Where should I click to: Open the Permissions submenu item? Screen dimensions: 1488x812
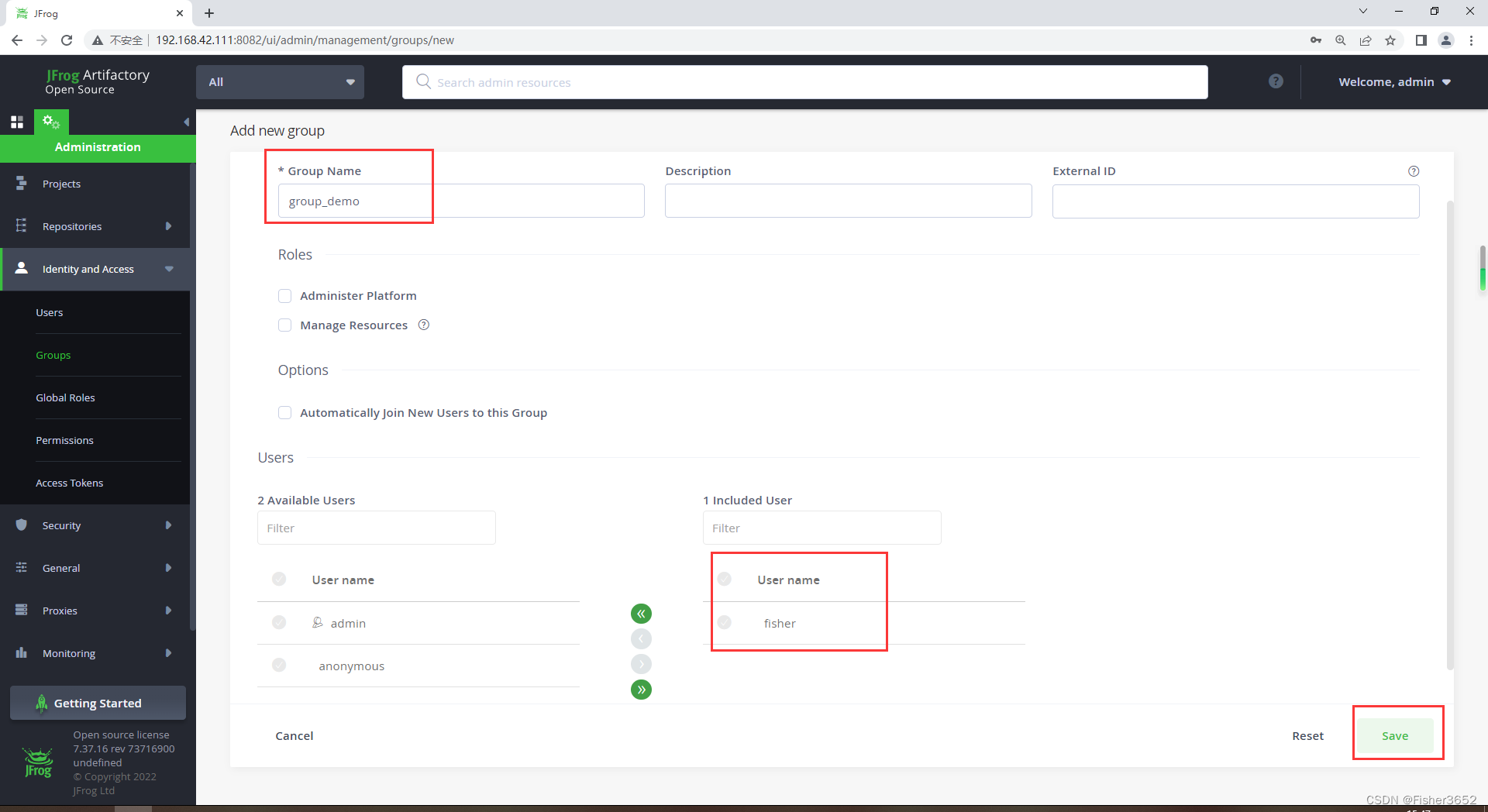click(64, 440)
